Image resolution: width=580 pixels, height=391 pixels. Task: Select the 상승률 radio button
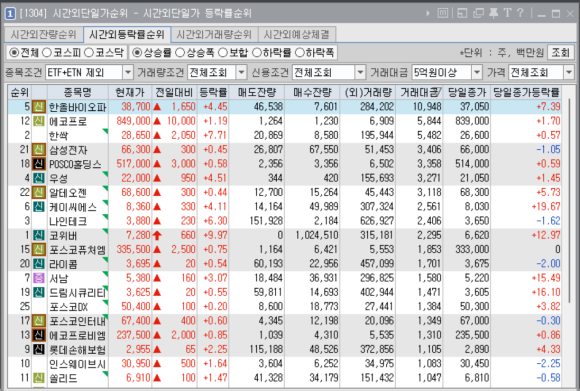137,53
